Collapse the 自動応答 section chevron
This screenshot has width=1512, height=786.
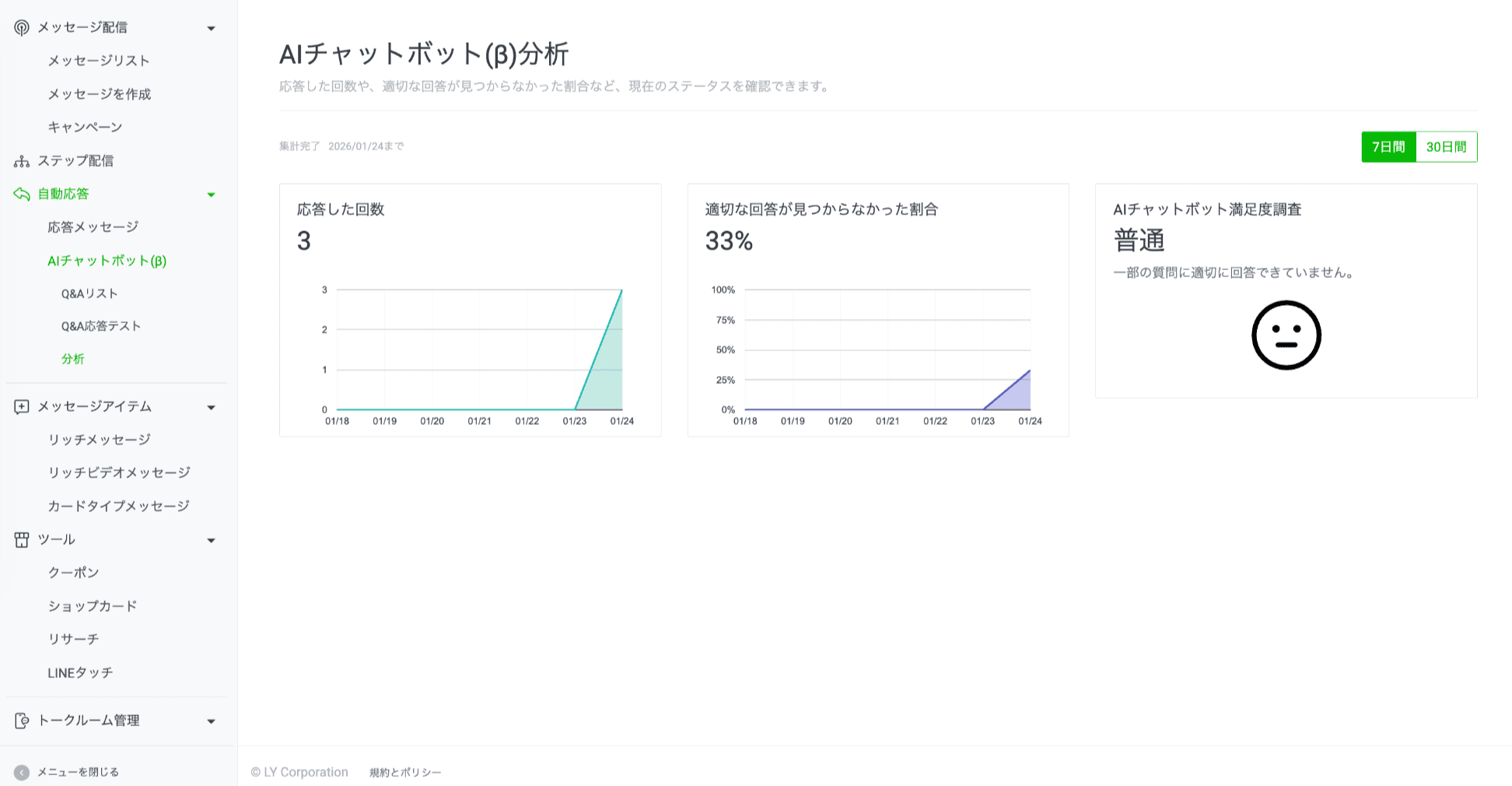point(211,195)
